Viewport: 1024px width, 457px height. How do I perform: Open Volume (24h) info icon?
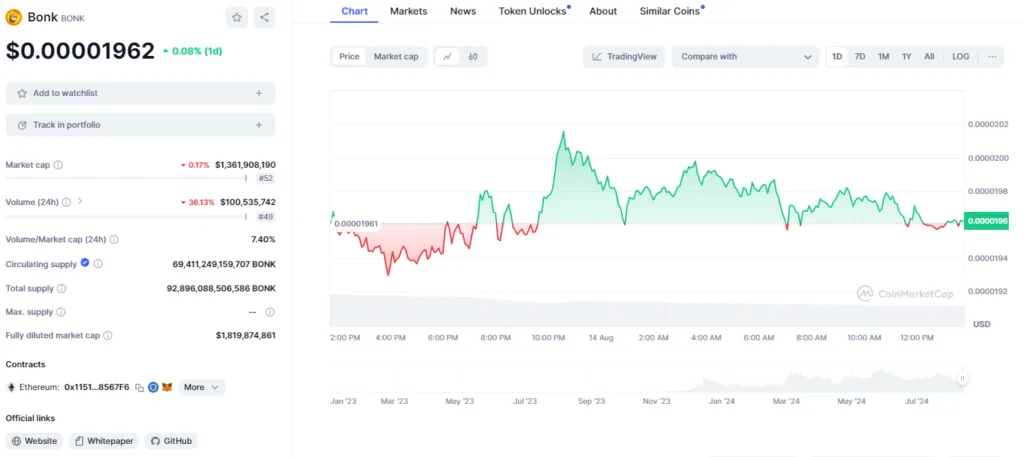pyautogui.click(x=67, y=202)
